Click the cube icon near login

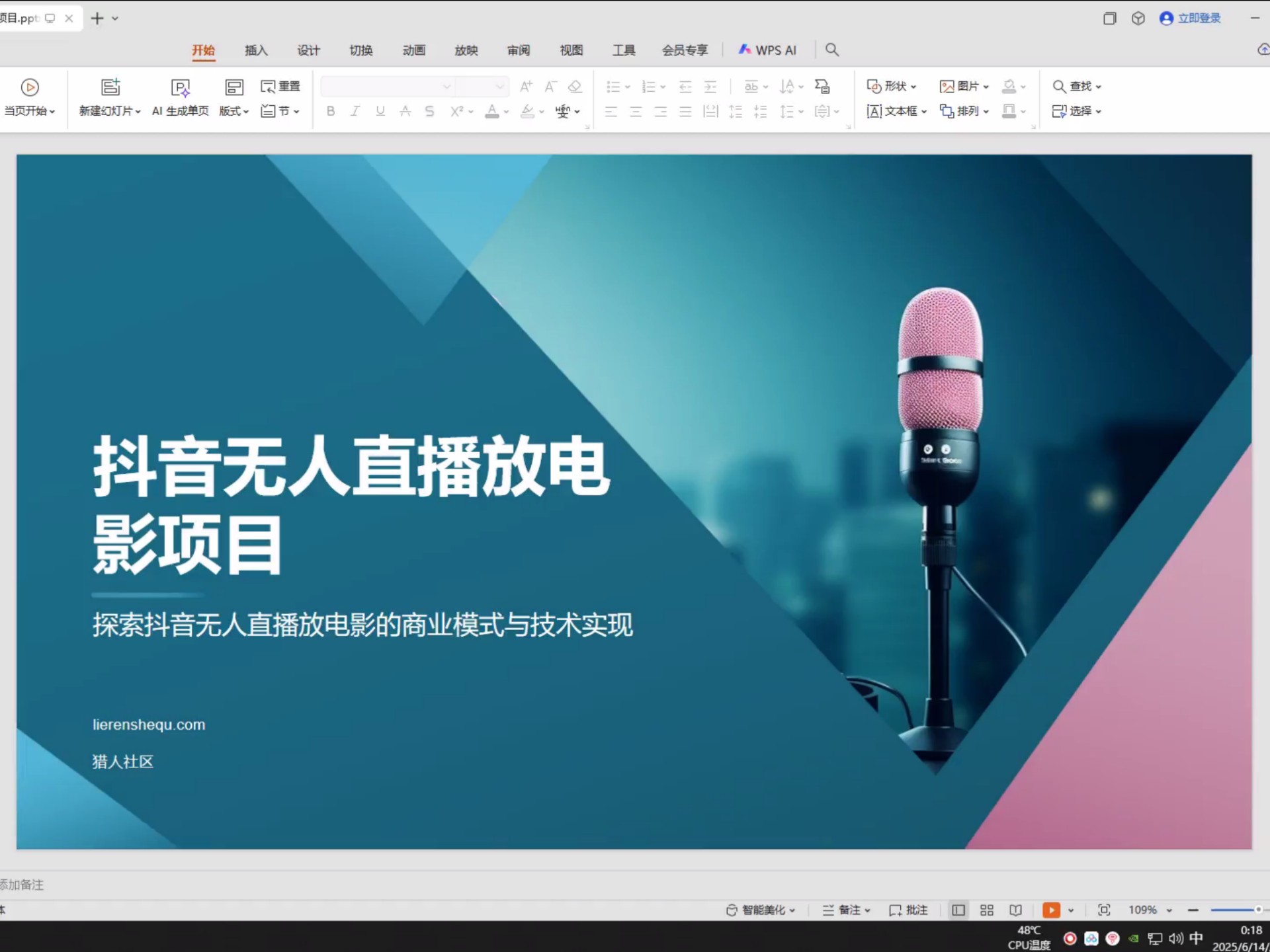1138,19
